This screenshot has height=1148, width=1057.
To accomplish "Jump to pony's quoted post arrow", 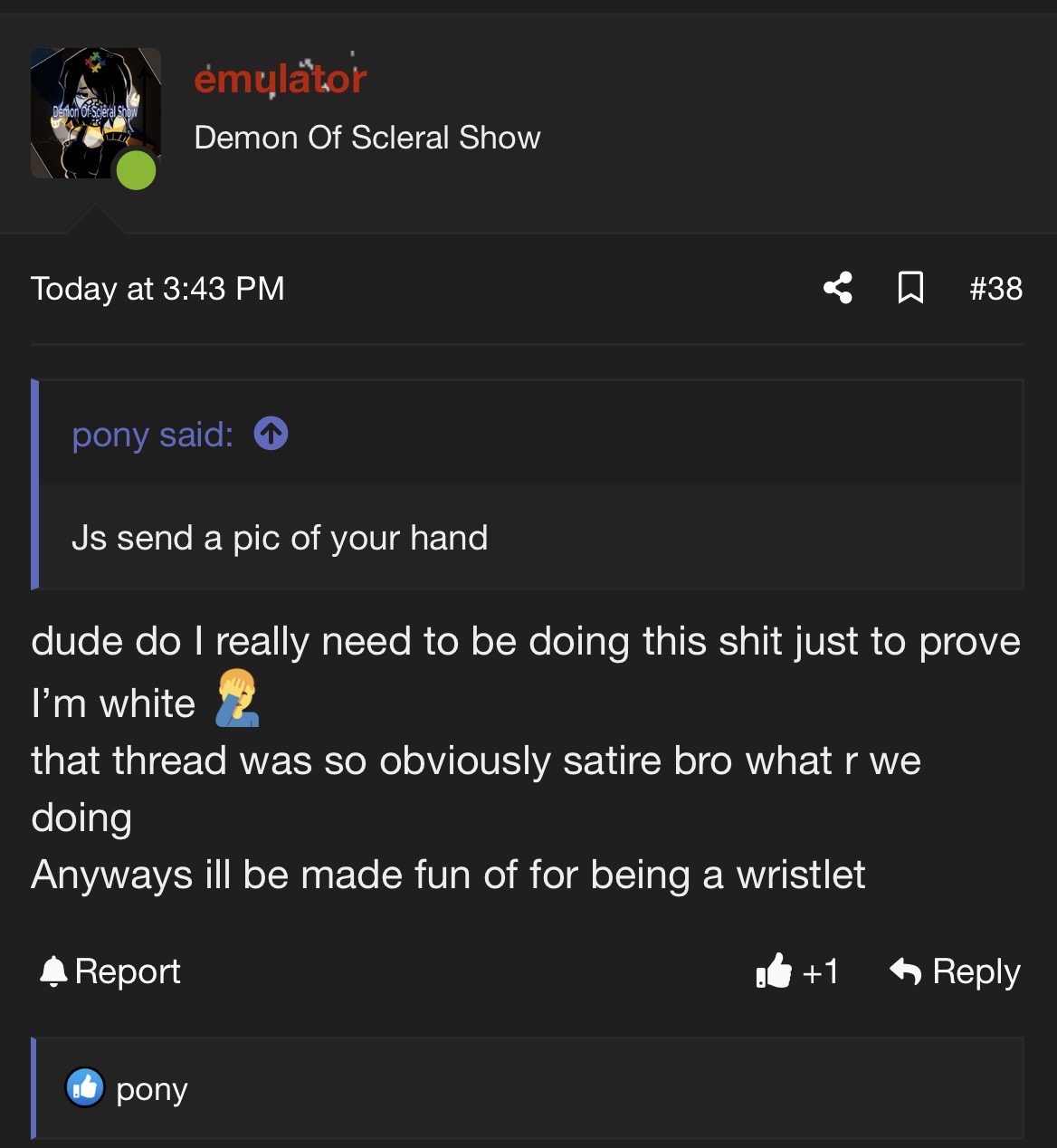I will (271, 434).
